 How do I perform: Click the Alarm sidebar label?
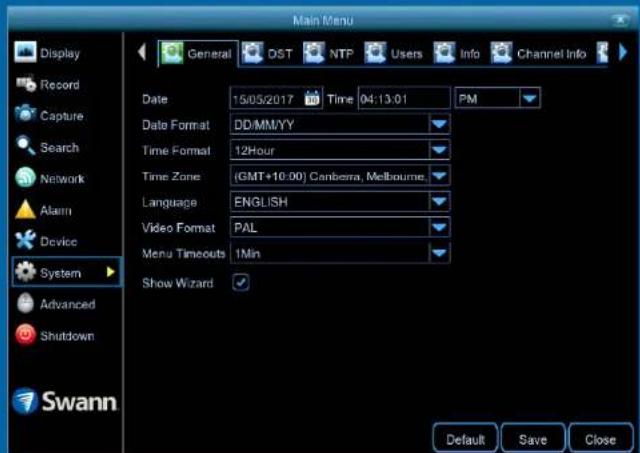(x=56, y=210)
